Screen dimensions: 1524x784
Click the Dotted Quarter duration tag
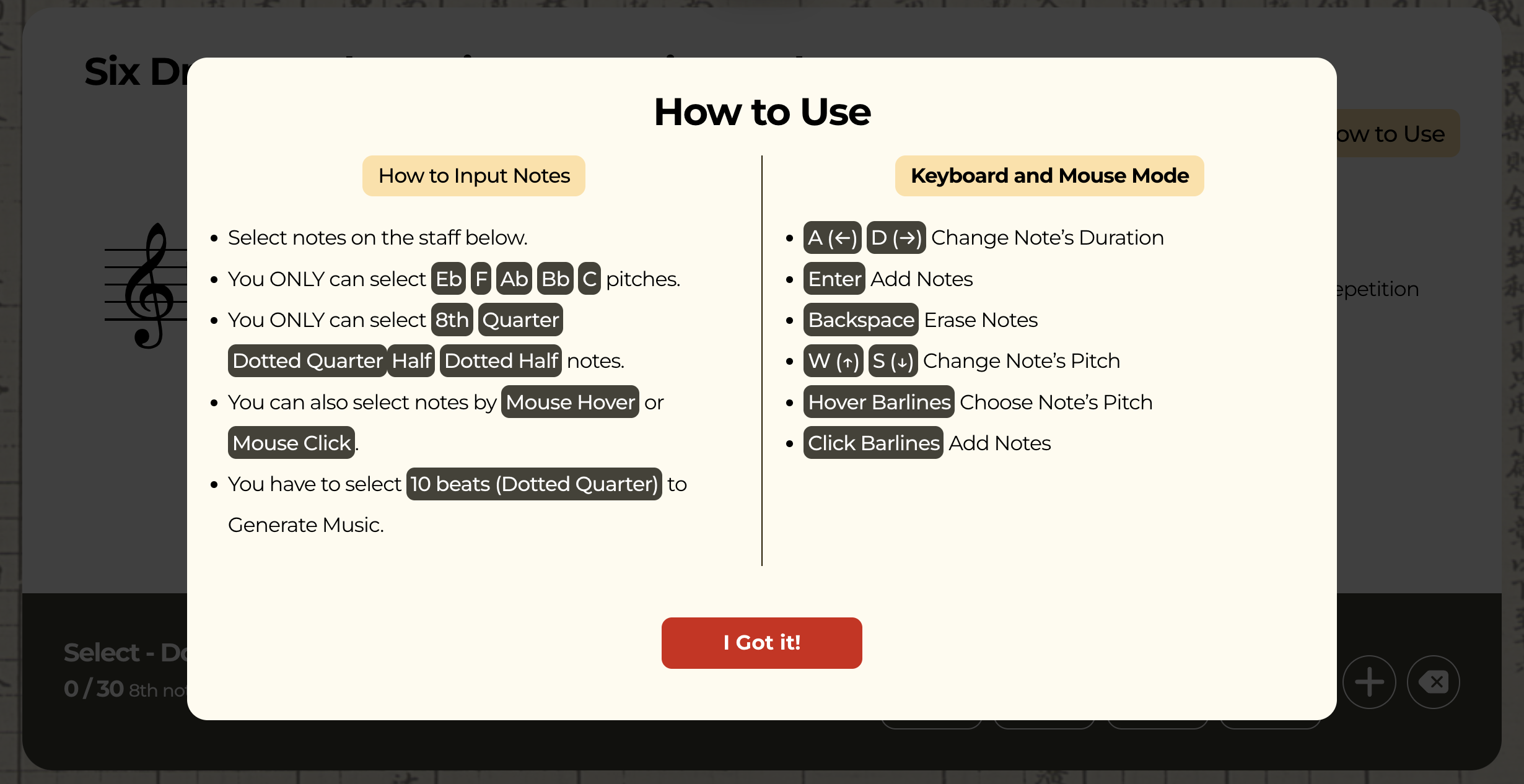pos(307,360)
